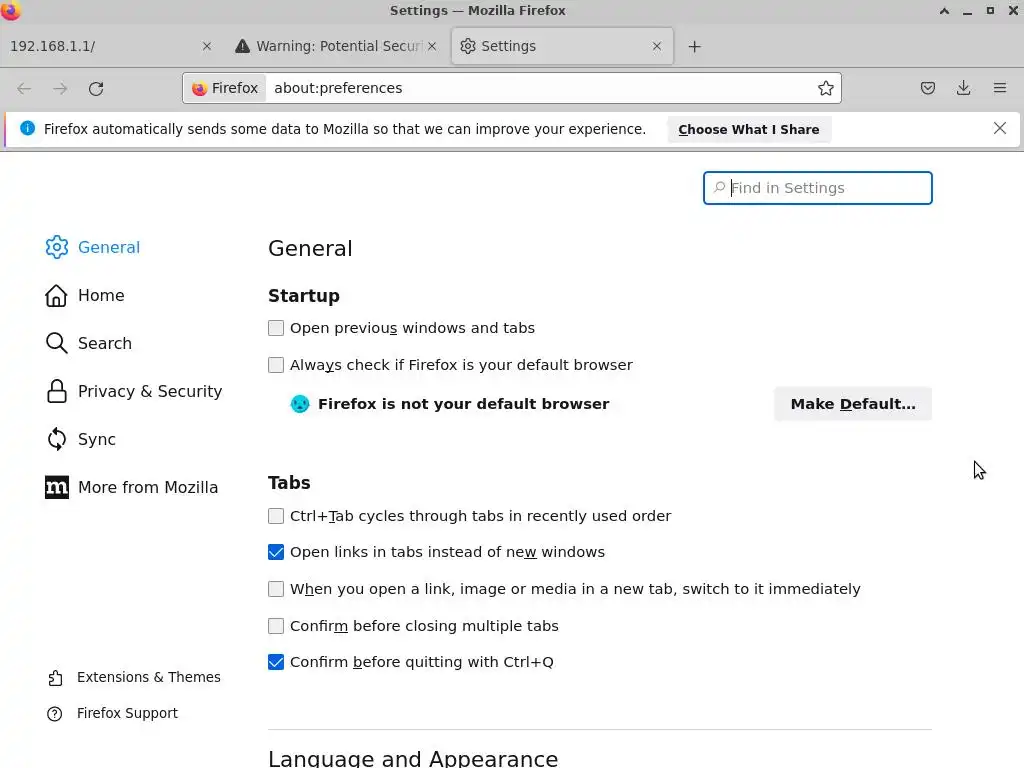
Task: Dismiss the data sharing notification bar
Action: click(999, 128)
